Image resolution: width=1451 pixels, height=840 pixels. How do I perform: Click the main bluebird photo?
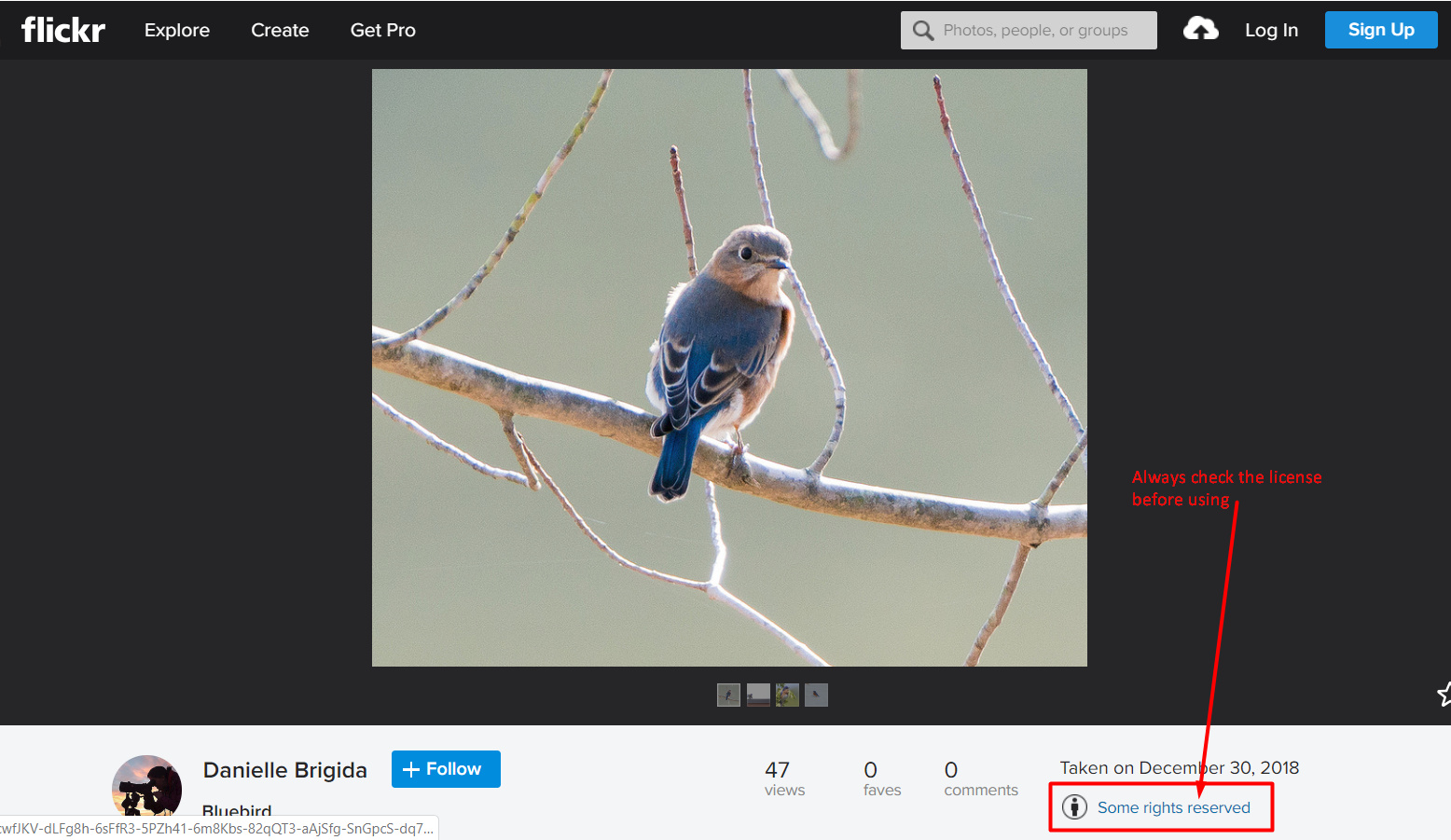[729, 367]
